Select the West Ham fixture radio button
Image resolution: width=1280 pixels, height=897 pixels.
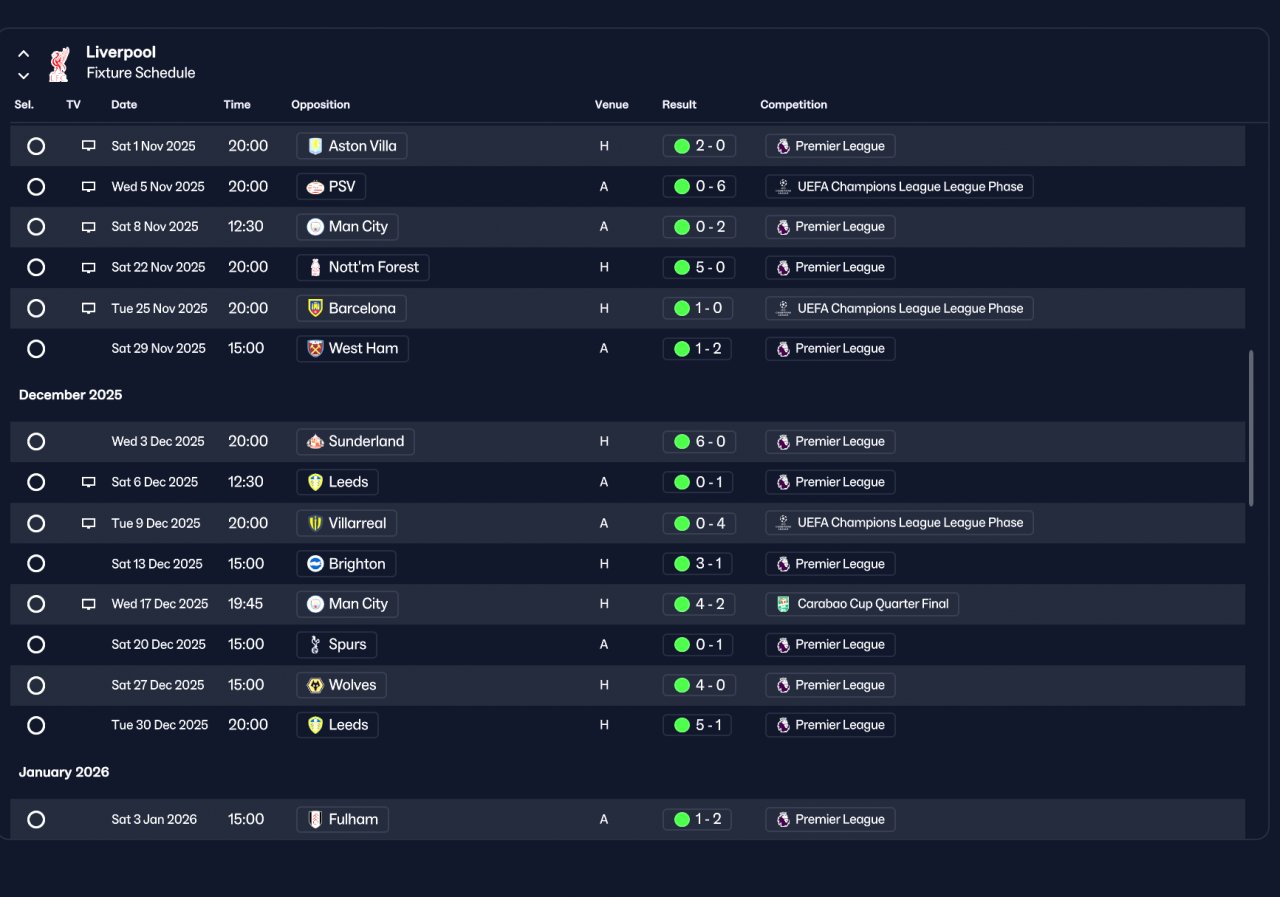point(36,349)
